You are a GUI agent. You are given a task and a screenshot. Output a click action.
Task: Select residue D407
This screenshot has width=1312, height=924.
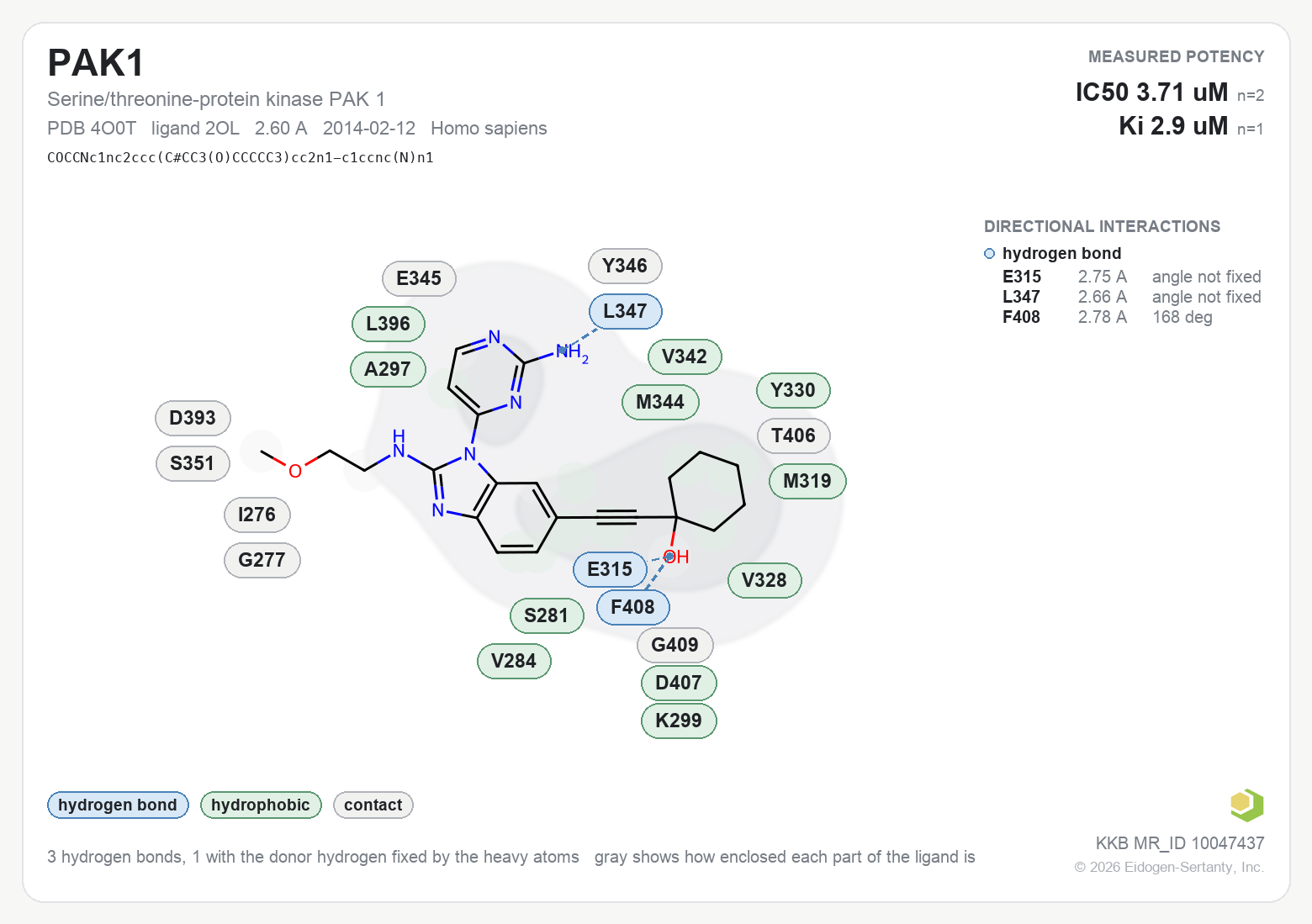[x=679, y=683]
